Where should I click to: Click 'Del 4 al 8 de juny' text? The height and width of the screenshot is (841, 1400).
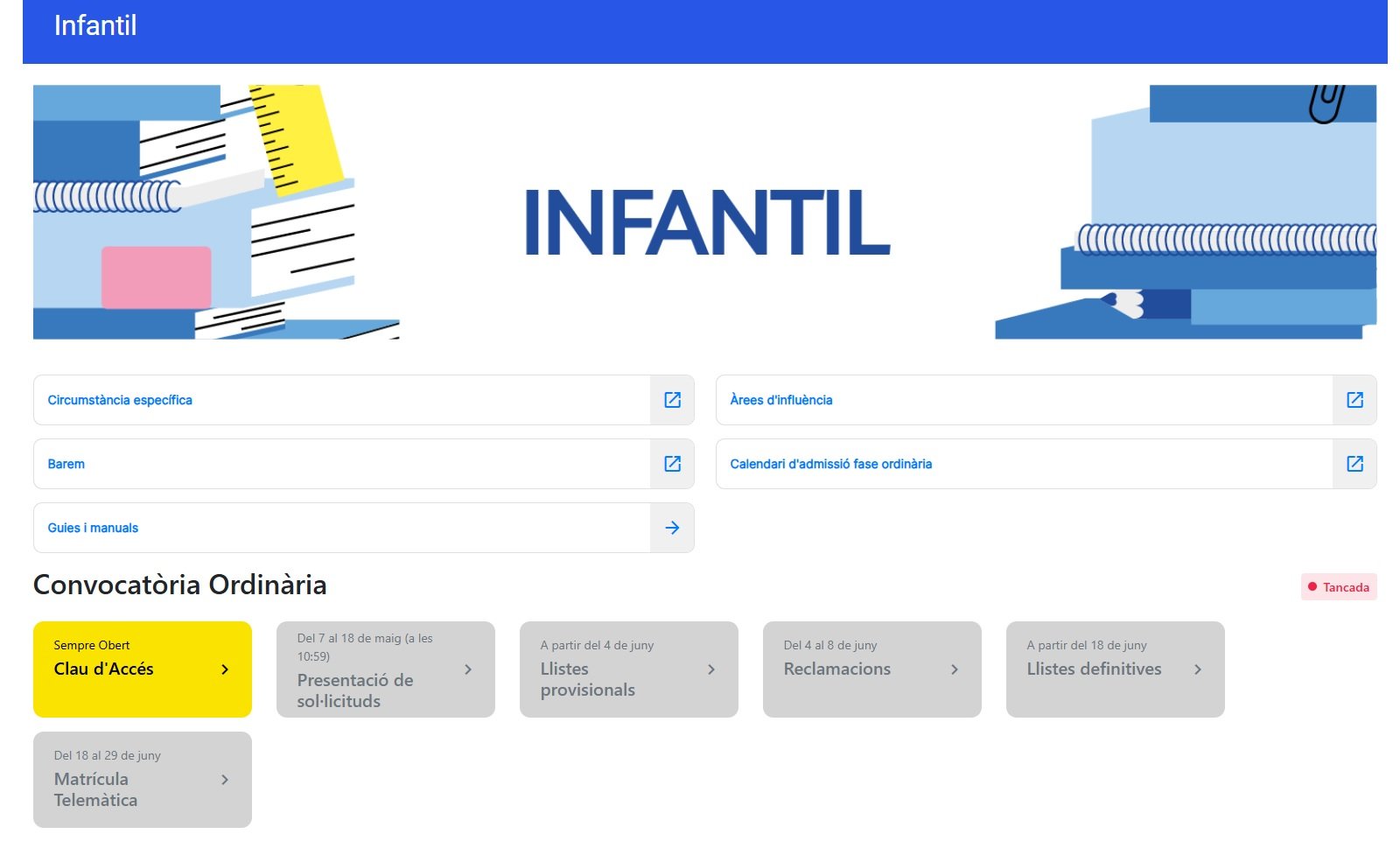coord(830,645)
